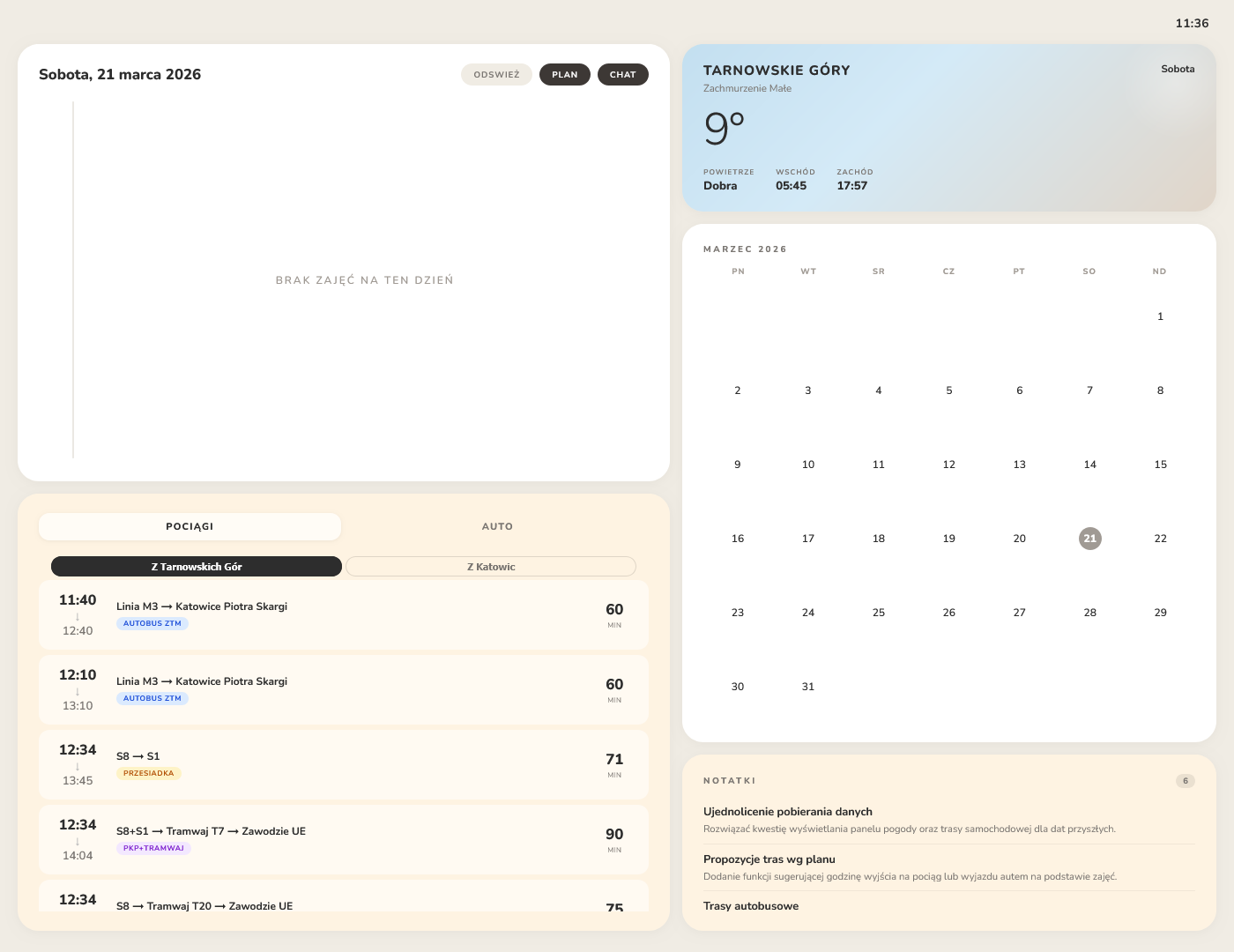1234x952 pixels.
Task: Click the AUTOBUS ZTM badge on the 11:40 route
Action: pyautogui.click(x=152, y=623)
